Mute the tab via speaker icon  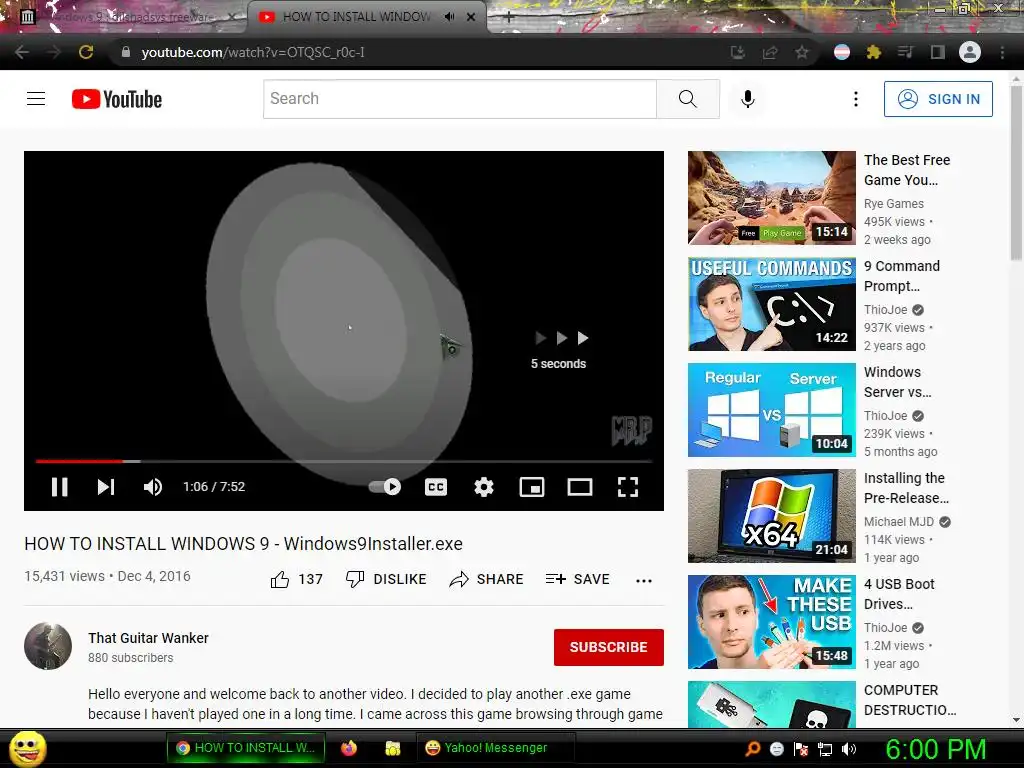click(x=449, y=17)
